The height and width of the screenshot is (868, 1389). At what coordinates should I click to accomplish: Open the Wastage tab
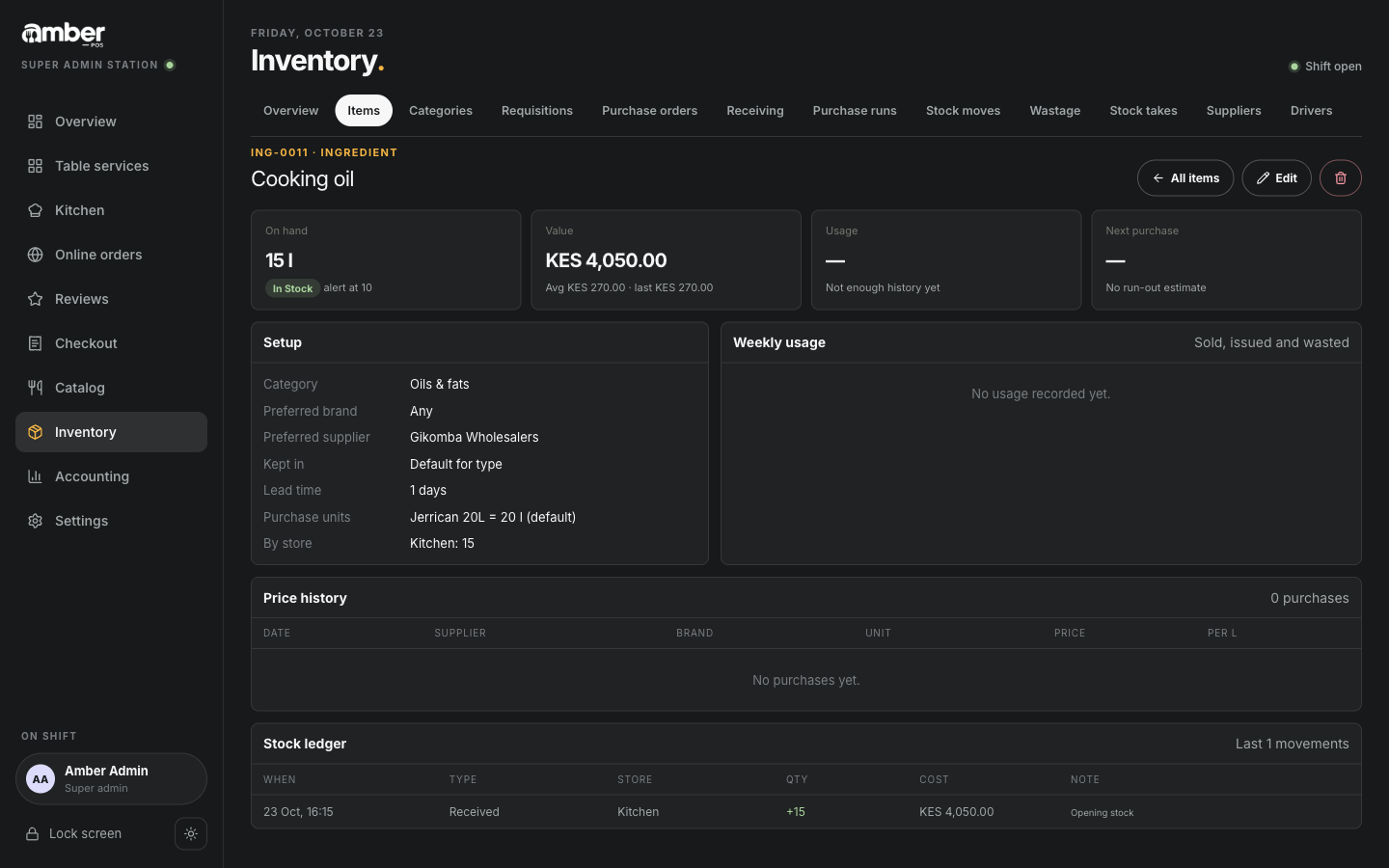1055,111
